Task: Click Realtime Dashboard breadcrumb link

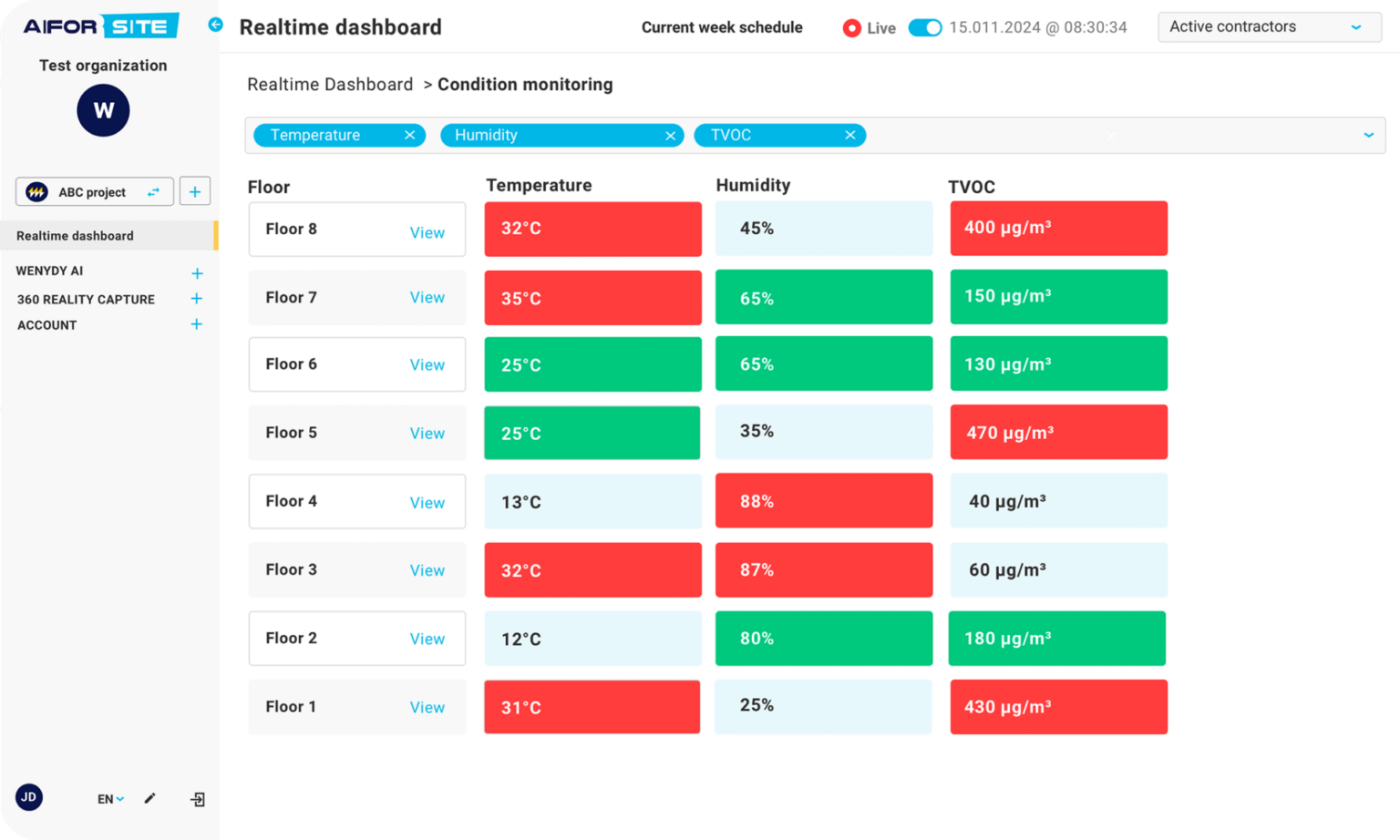Action: pyautogui.click(x=330, y=85)
